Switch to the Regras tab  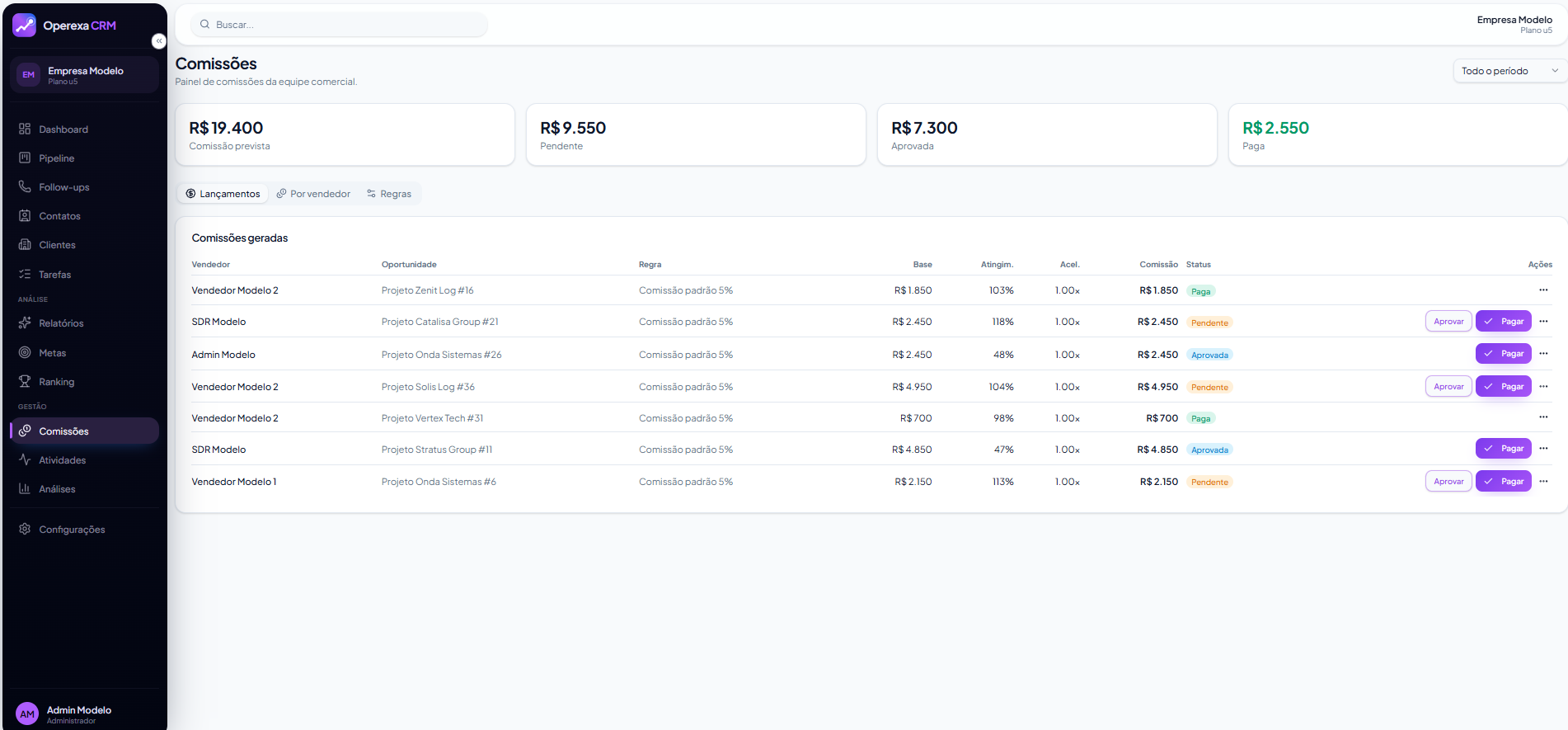tap(389, 194)
